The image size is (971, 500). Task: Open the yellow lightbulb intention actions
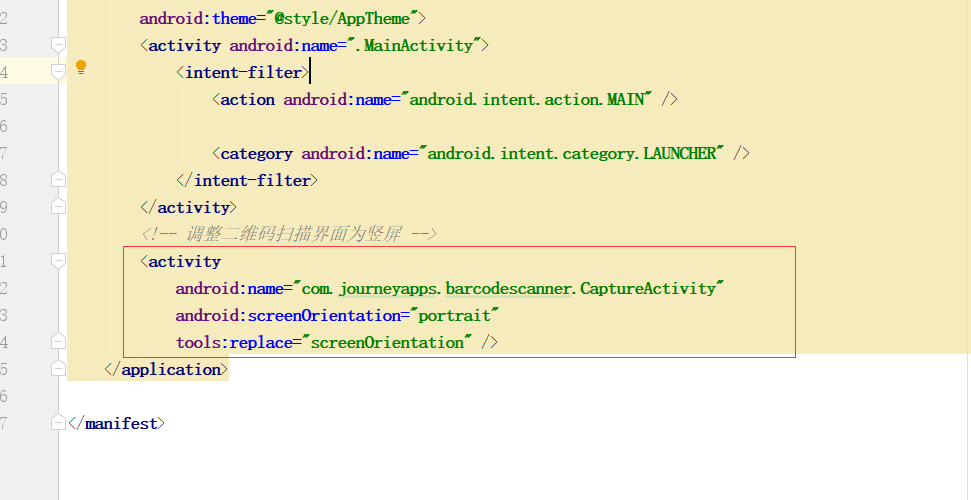tap(81, 68)
